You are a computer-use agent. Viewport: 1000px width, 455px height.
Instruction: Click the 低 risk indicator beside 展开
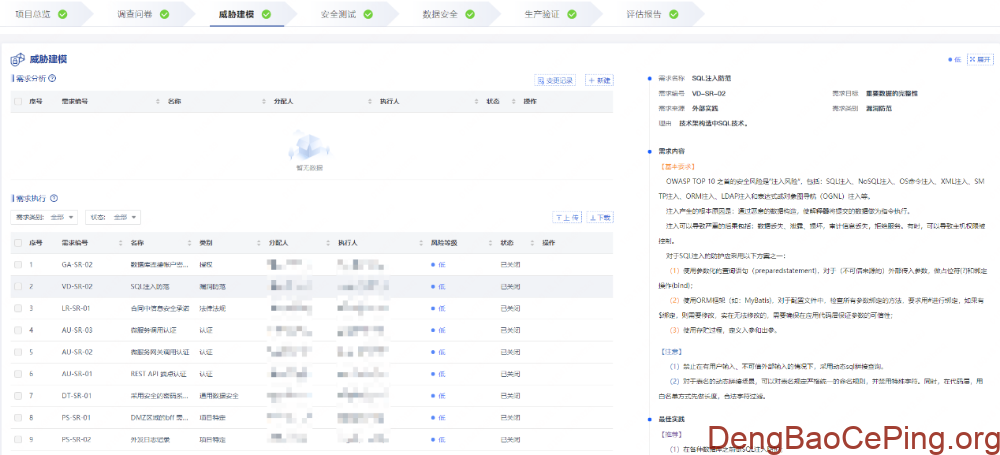click(954, 59)
